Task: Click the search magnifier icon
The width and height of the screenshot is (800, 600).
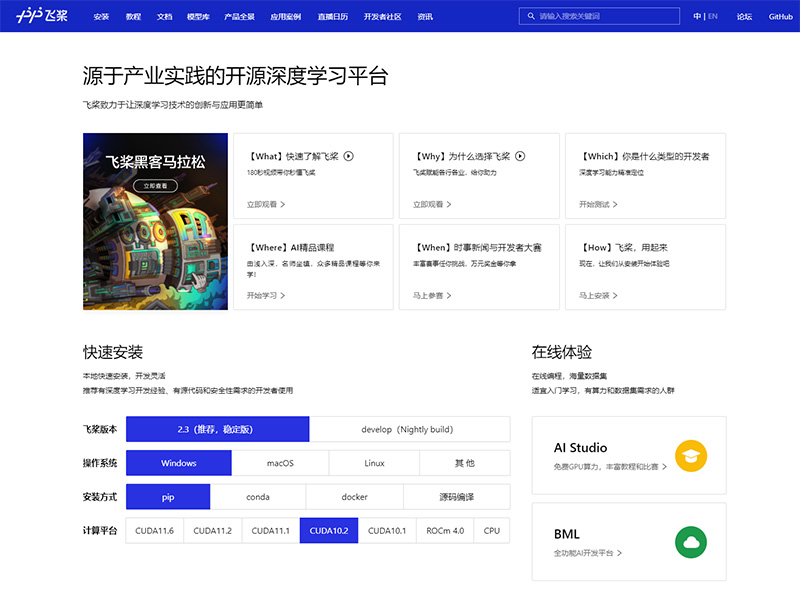Action: click(530, 16)
